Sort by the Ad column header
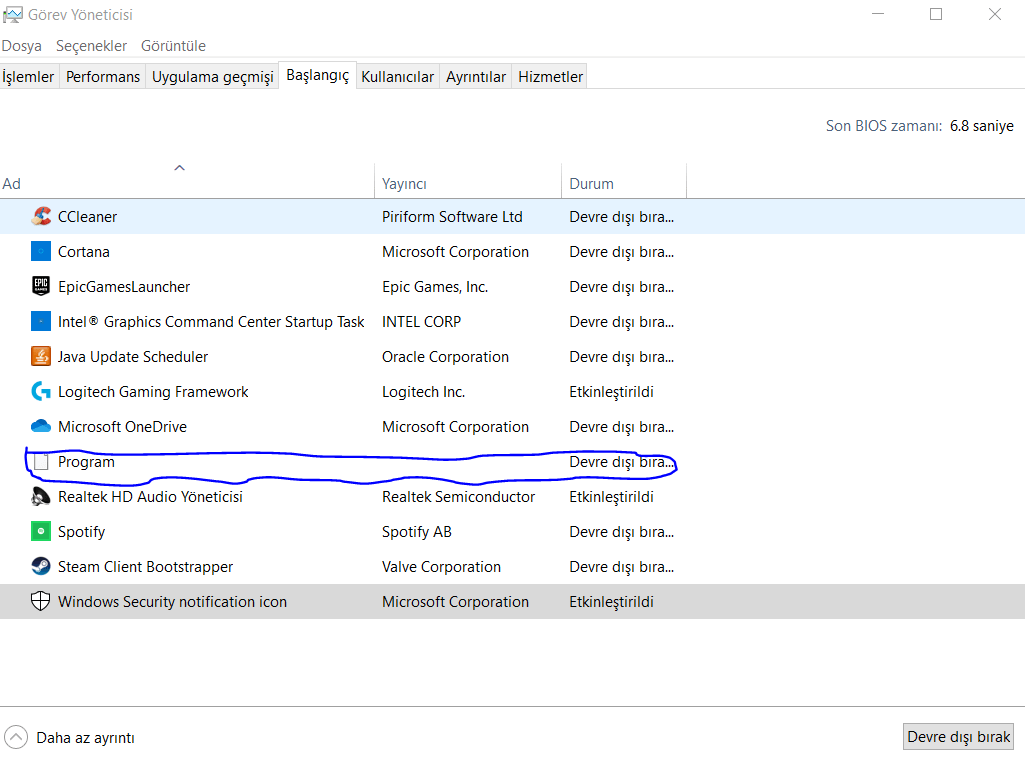This screenshot has width=1025, height=761. coord(187,181)
